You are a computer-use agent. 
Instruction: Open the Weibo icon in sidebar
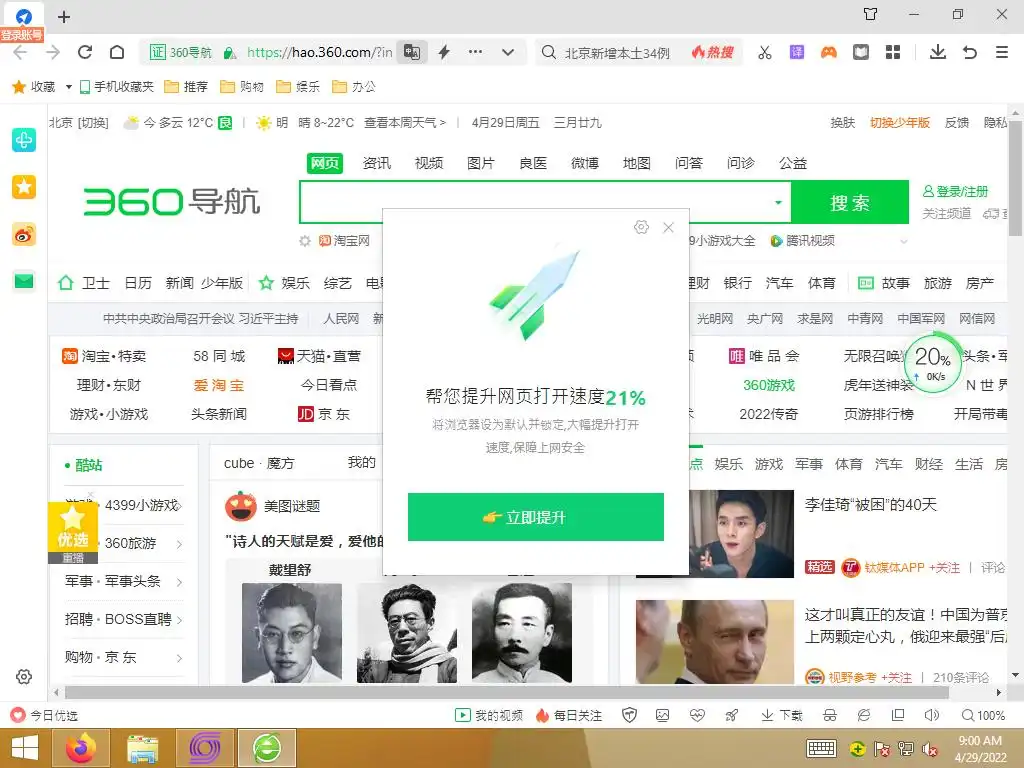(x=24, y=234)
